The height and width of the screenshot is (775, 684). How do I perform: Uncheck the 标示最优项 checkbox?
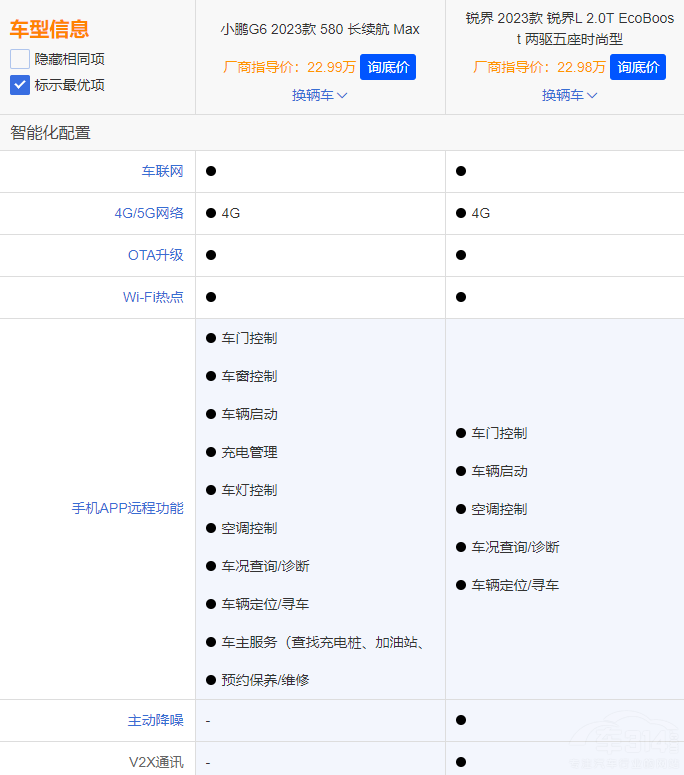coord(20,85)
